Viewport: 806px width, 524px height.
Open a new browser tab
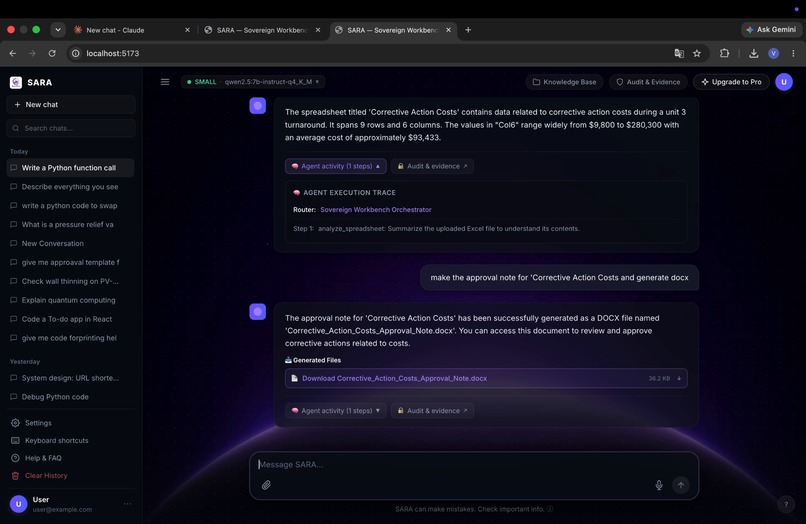point(468,30)
